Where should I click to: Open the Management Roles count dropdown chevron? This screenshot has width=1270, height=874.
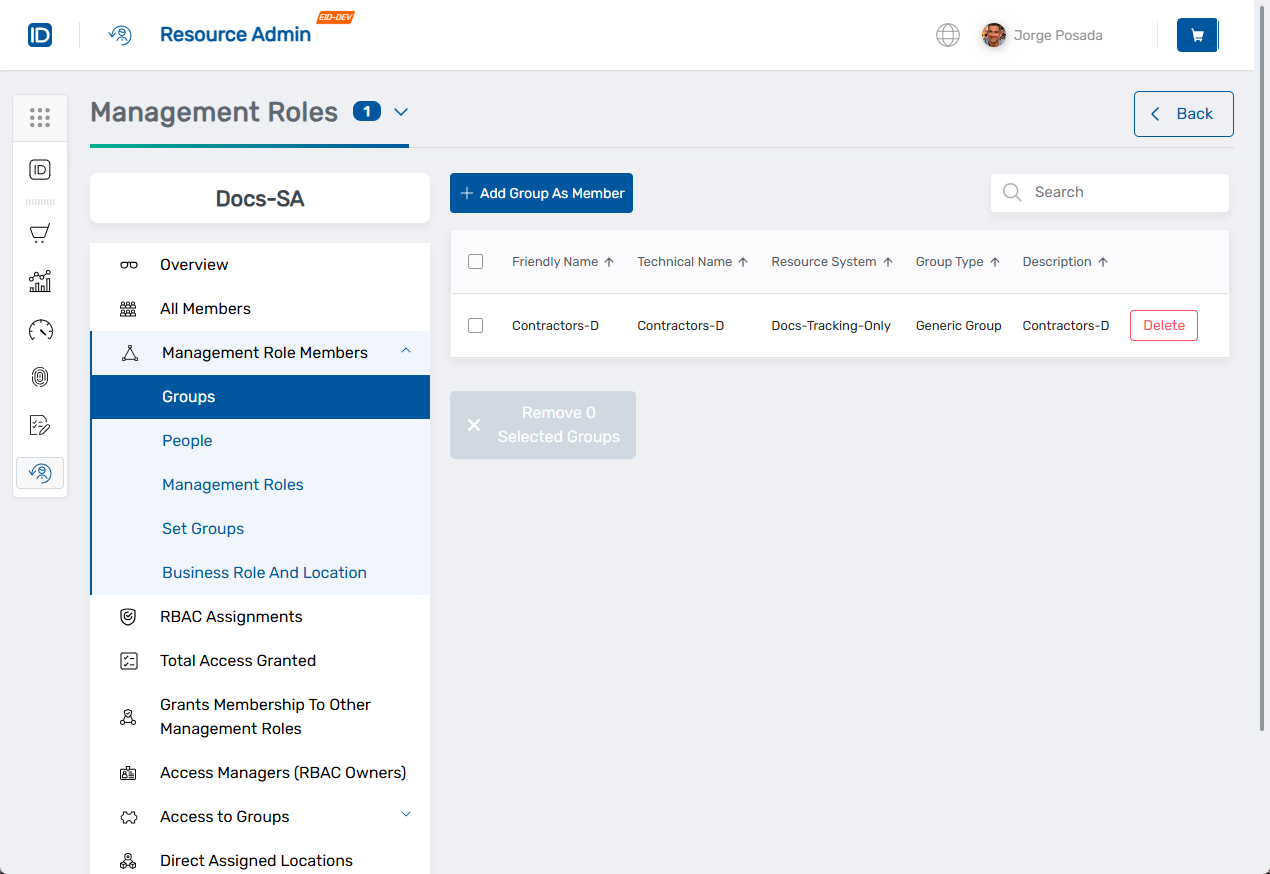tap(401, 113)
